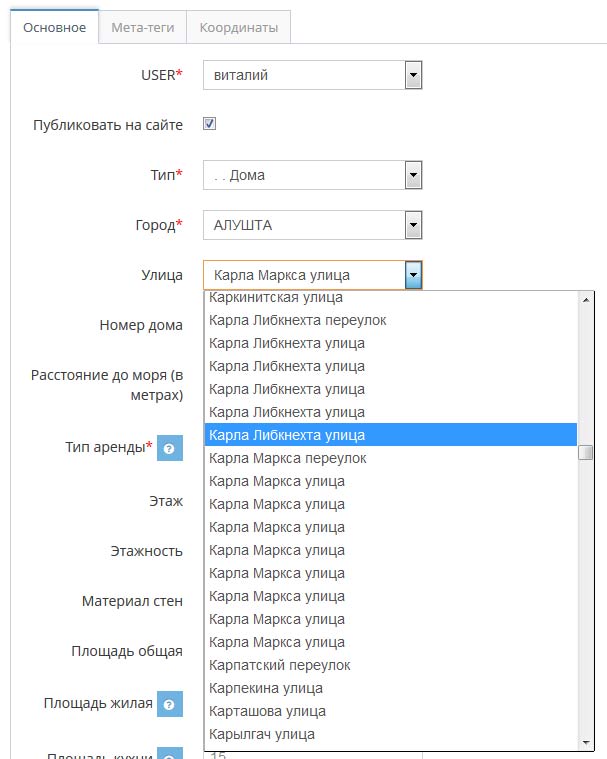Screen dimensions: 607x759
Task: Select the highlighted Карла Либкнехта улица entry
Action: coord(391,435)
